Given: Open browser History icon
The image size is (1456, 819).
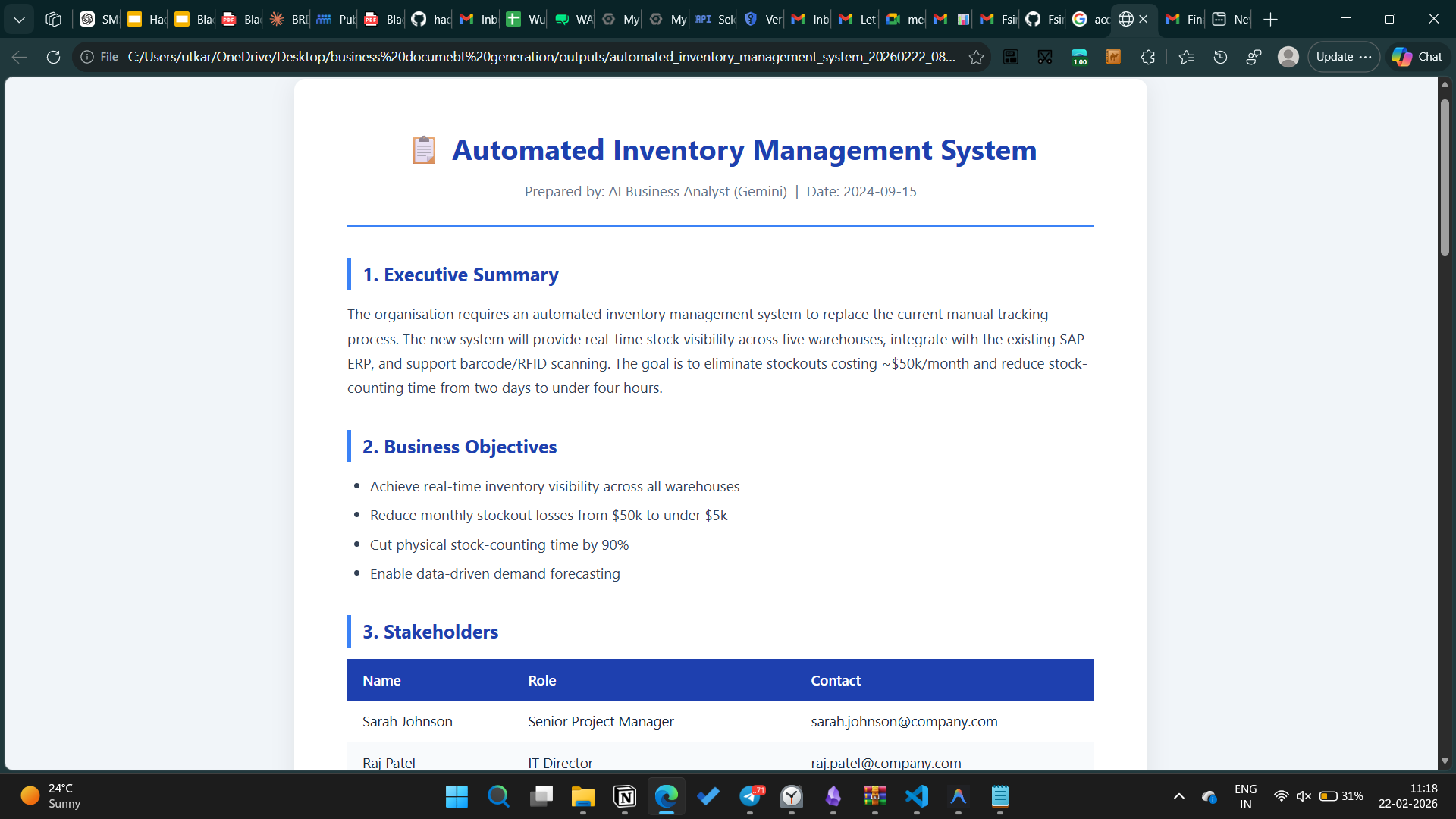Looking at the screenshot, I should coord(1220,57).
